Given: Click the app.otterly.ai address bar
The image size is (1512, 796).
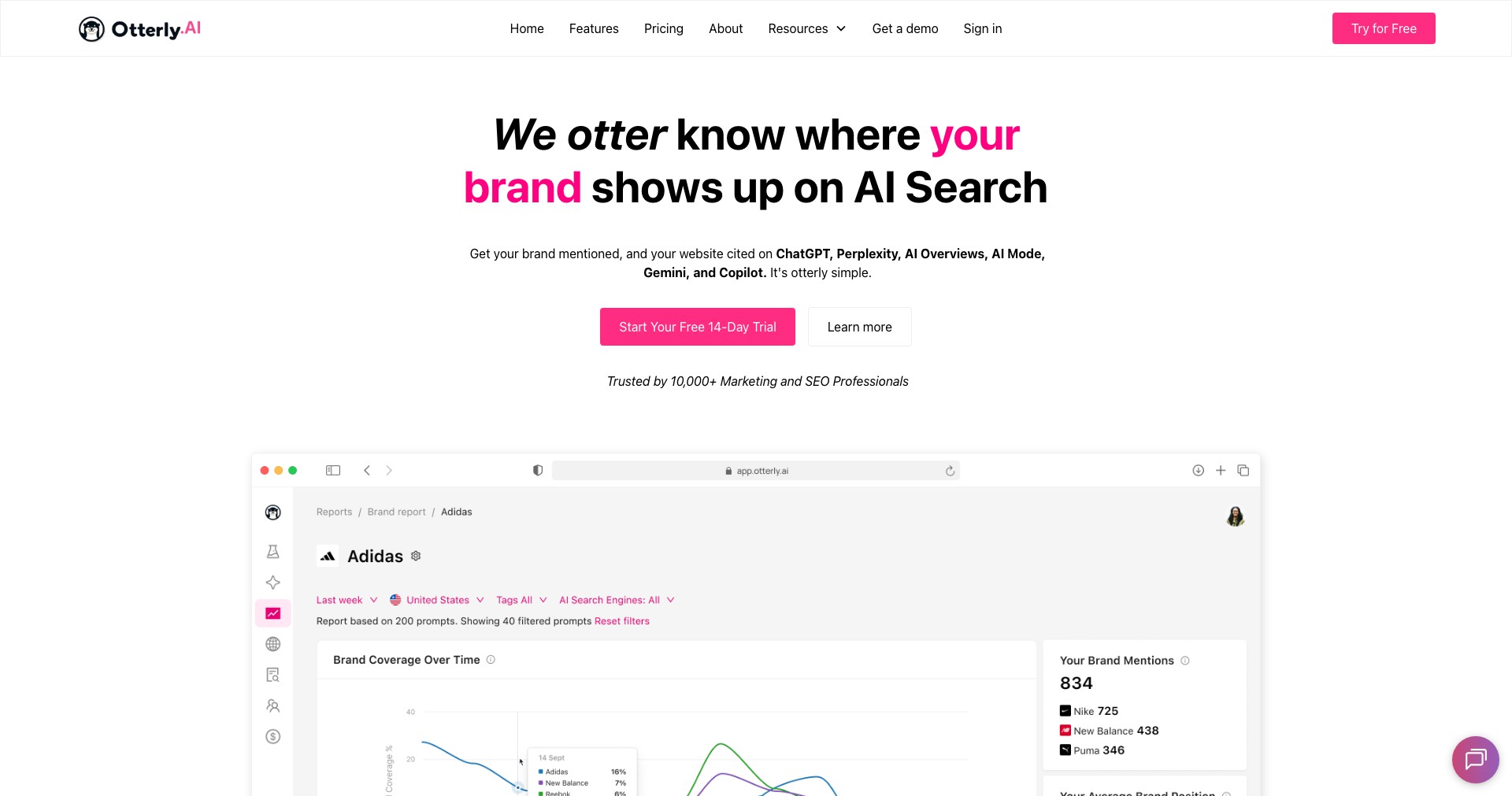Looking at the screenshot, I should [x=756, y=471].
